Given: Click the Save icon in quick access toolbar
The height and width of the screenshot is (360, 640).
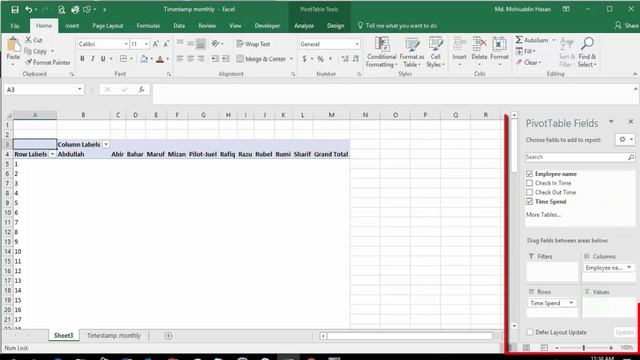Looking at the screenshot, I should point(15,9).
